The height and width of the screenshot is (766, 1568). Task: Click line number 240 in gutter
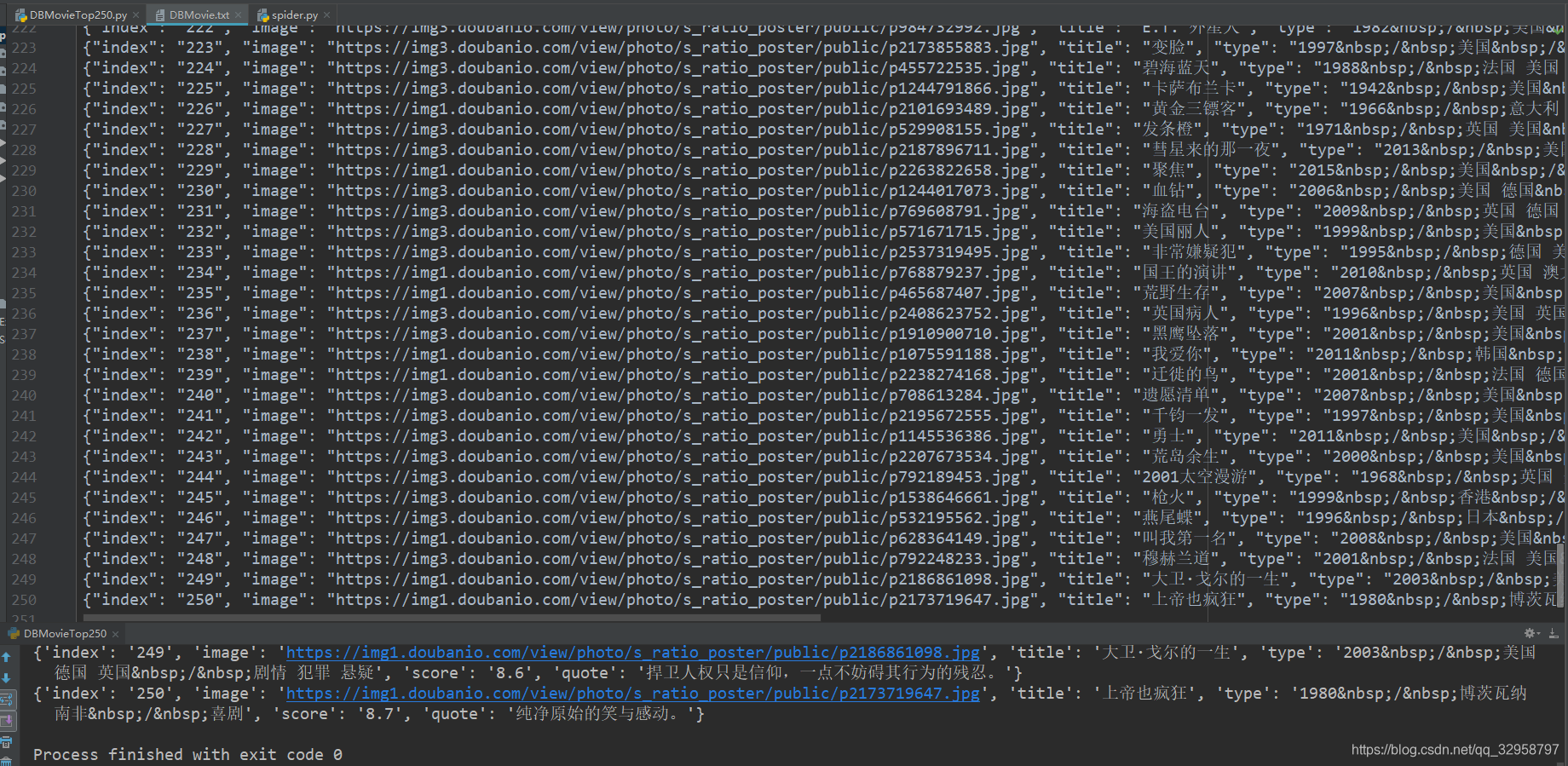coord(24,395)
